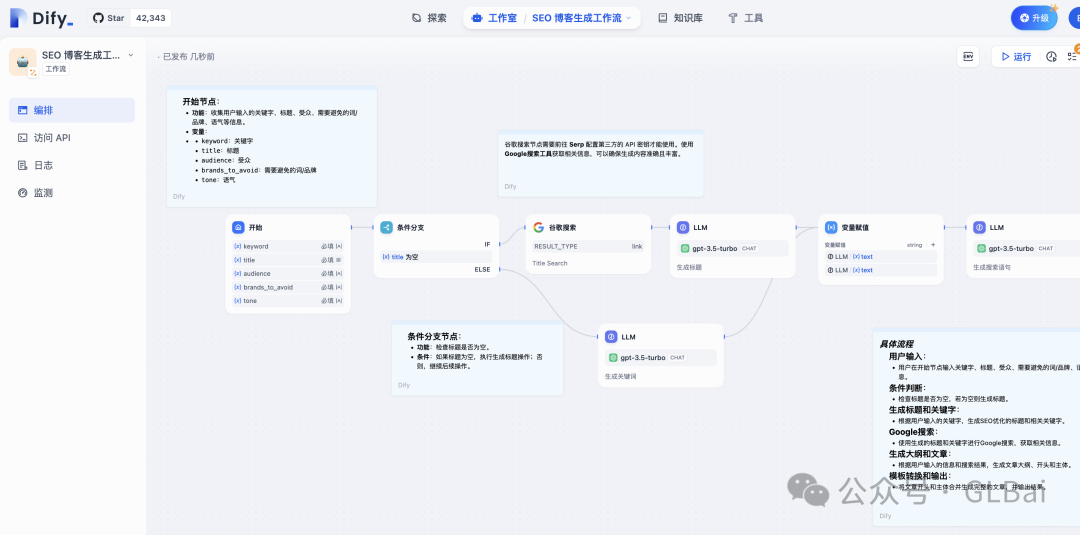Click the 谷歌搜索 Google icon
Screen dimensions: 1080x535
[x=538, y=227]
